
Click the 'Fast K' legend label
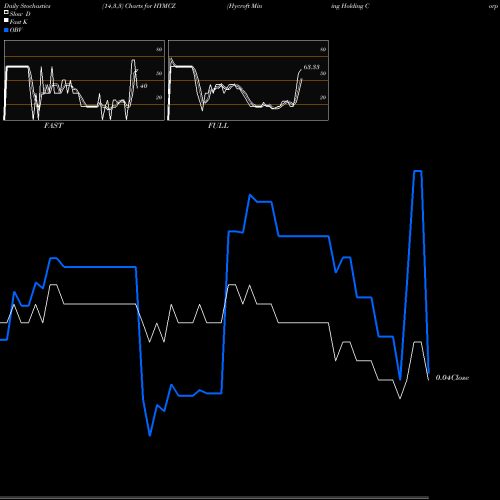(18, 22)
